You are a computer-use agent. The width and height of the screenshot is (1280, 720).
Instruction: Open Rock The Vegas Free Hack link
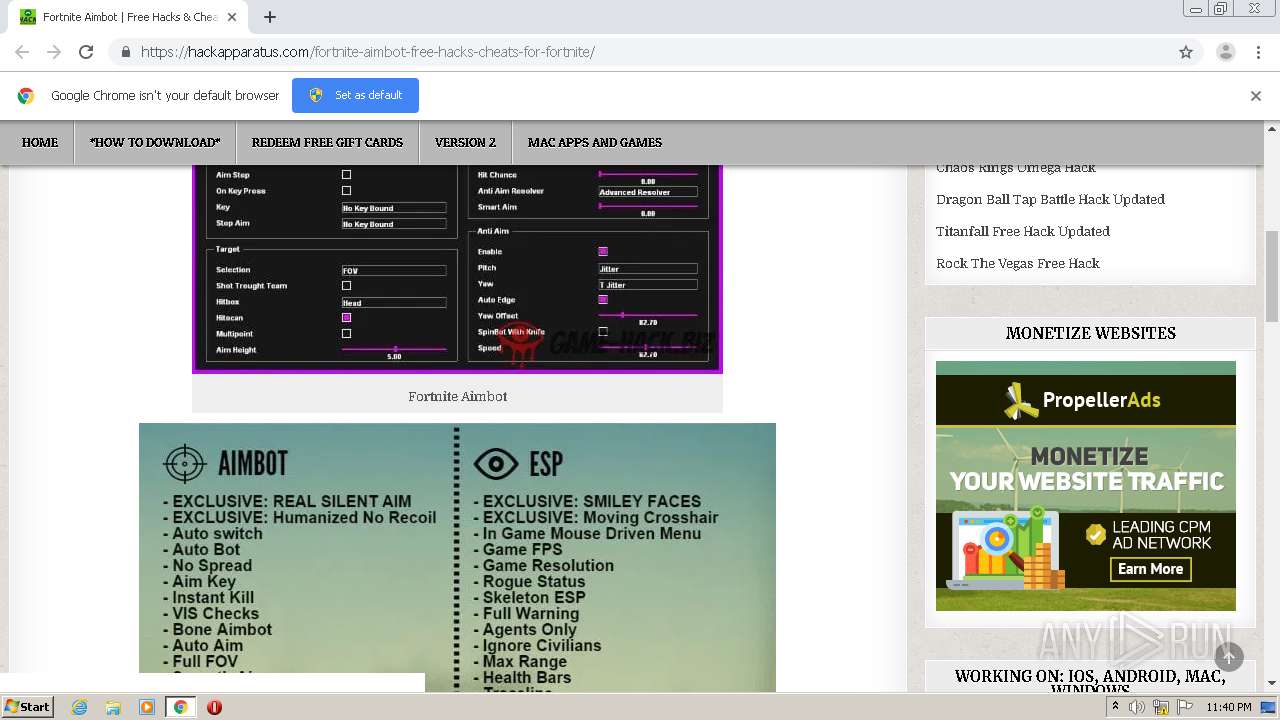click(x=1018, y=263)
